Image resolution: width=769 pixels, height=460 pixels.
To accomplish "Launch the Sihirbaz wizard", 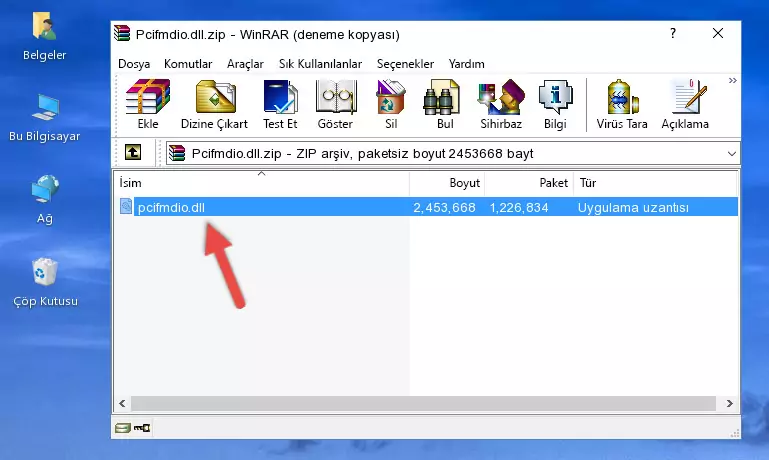I will [x=501, y=104].
